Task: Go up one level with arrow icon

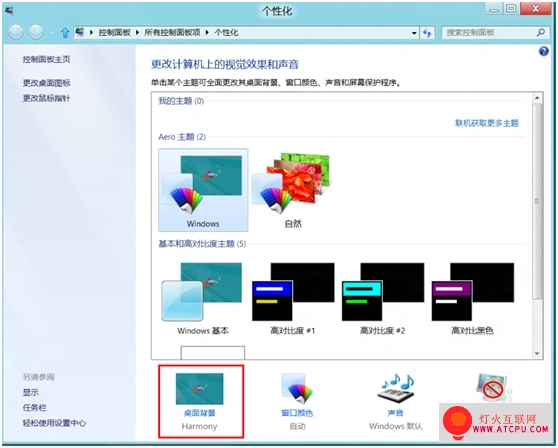Action: pos(65,33)
